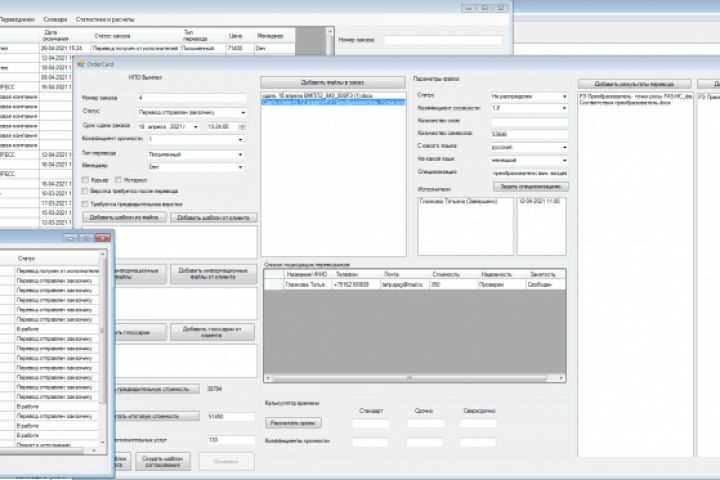This screenshot has height=480, width=720.
Task: Click the character count input field
Action: [529, 134]
